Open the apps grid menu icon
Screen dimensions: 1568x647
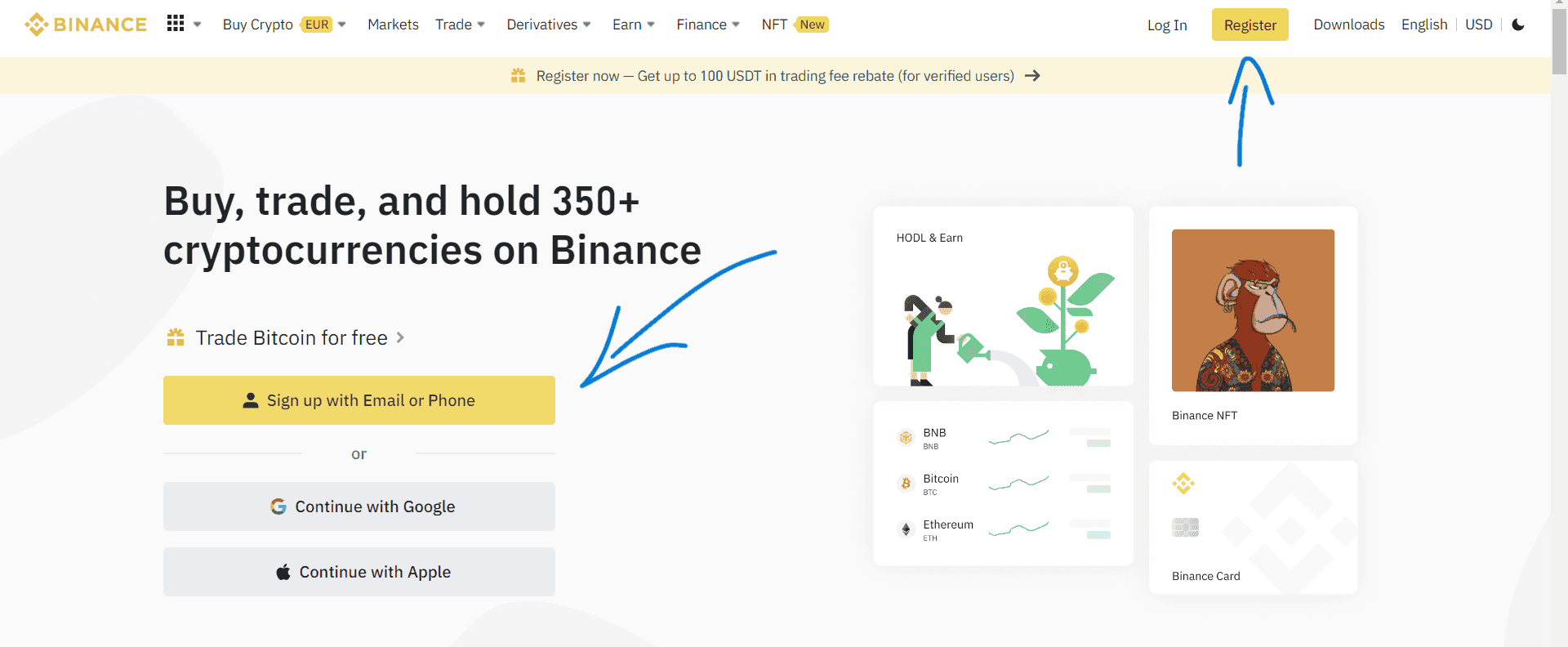pyautogui.click(x=175, y=24)
